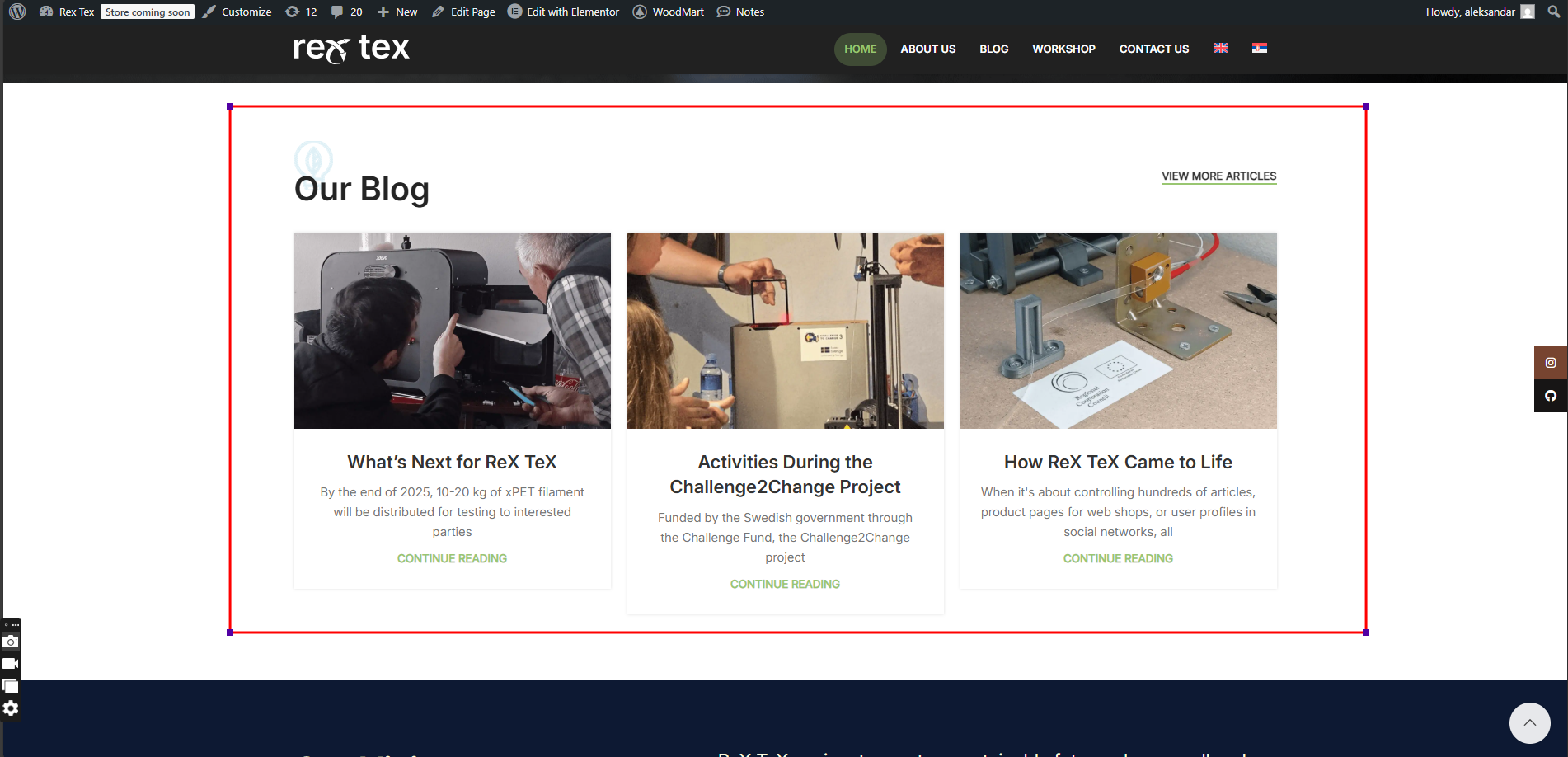
Task: Open Notes in the admin bar
Action: (x=740, y=12)
